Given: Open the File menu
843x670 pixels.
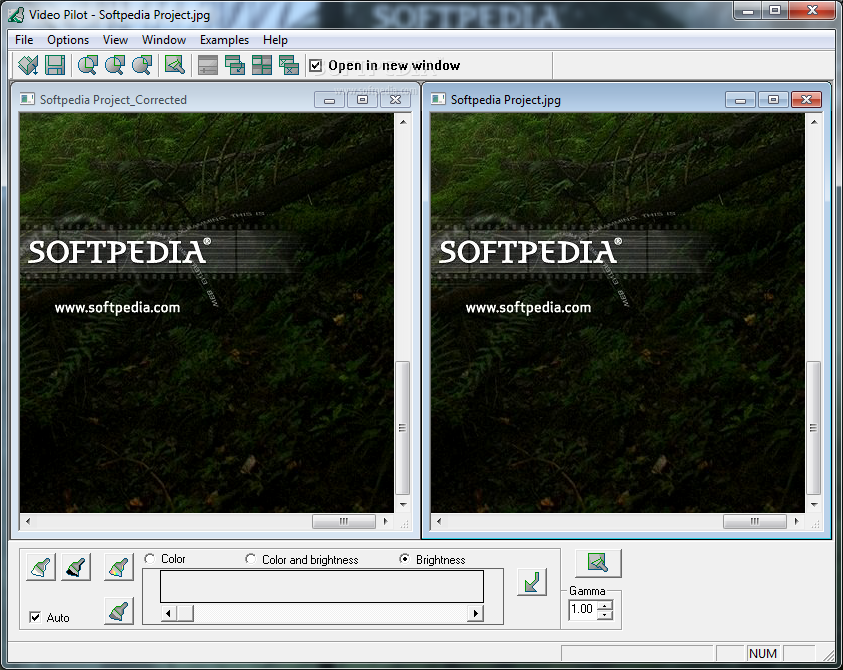Looking at the screenshot, I should click(24, 40).
